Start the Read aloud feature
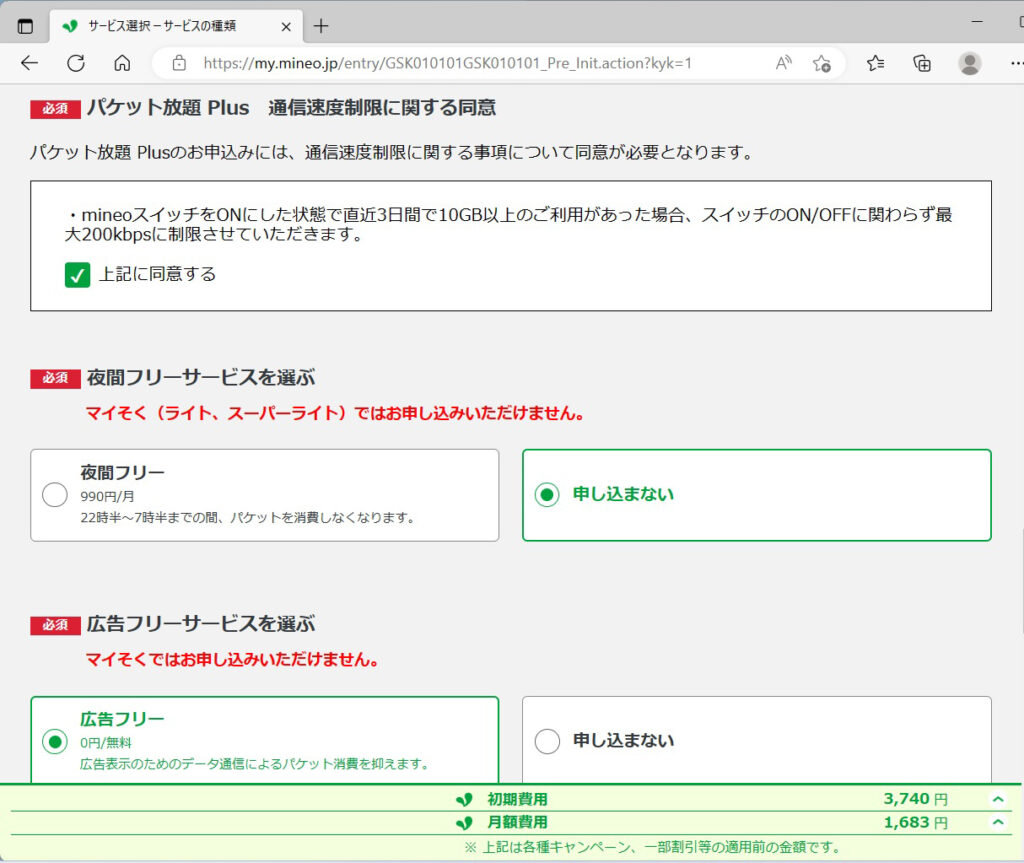The height and width of the screenshot is (863, 1024). [x=783, y=63]
